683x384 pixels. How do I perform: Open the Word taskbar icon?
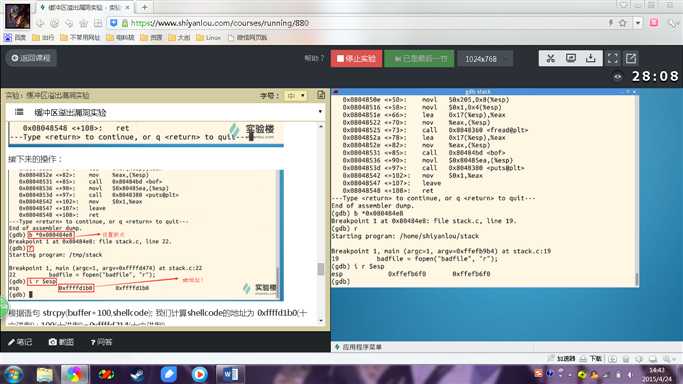tap(230, 374)
